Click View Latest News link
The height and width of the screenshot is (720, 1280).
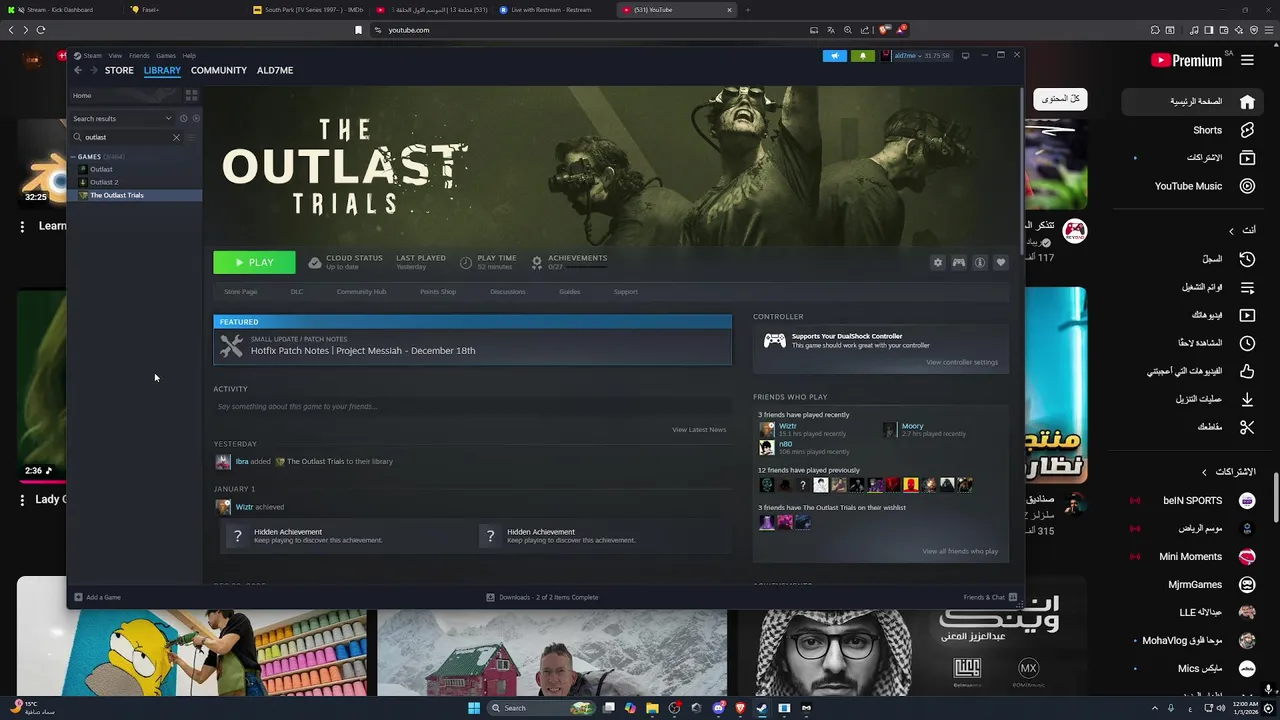click(x=699, y=430)
